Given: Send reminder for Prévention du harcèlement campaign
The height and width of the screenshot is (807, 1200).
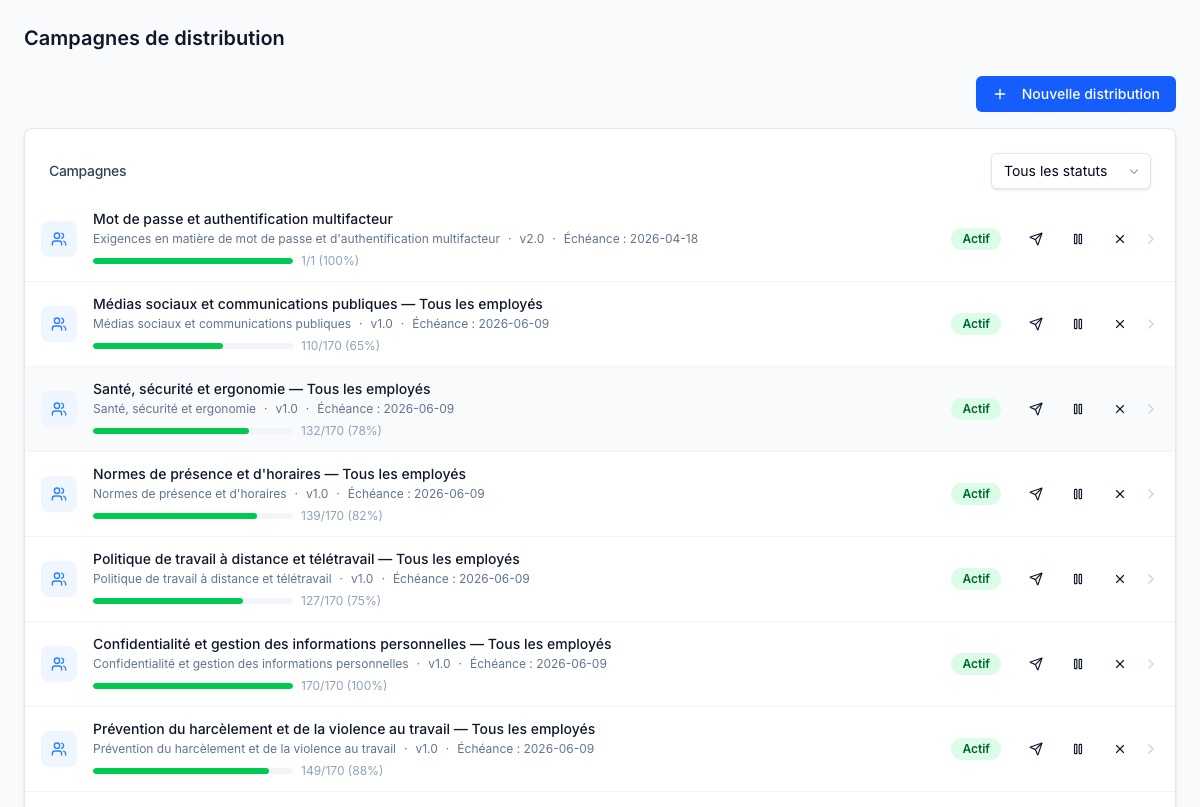Looking at the screenshot, I should (1036, 749).
